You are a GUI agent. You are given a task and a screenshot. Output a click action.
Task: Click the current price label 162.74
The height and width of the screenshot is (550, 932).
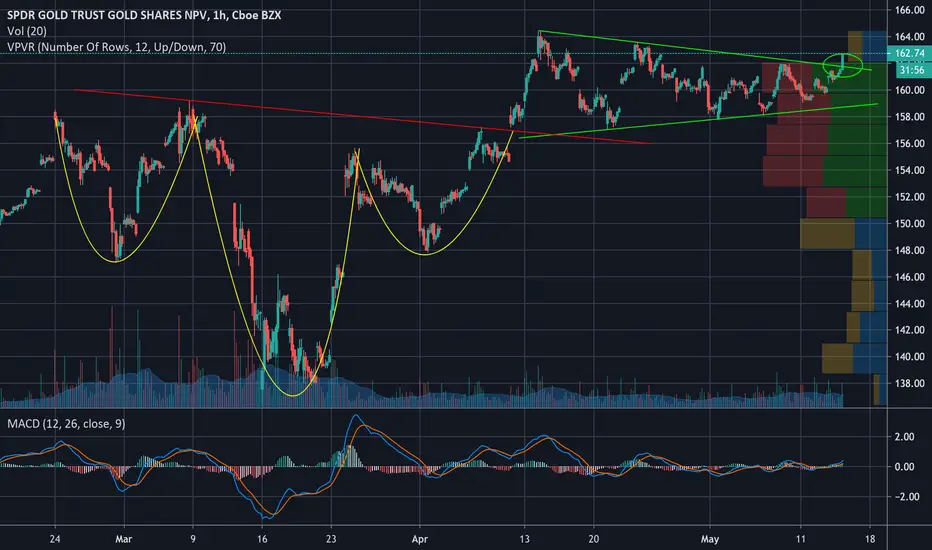point(909,54)
